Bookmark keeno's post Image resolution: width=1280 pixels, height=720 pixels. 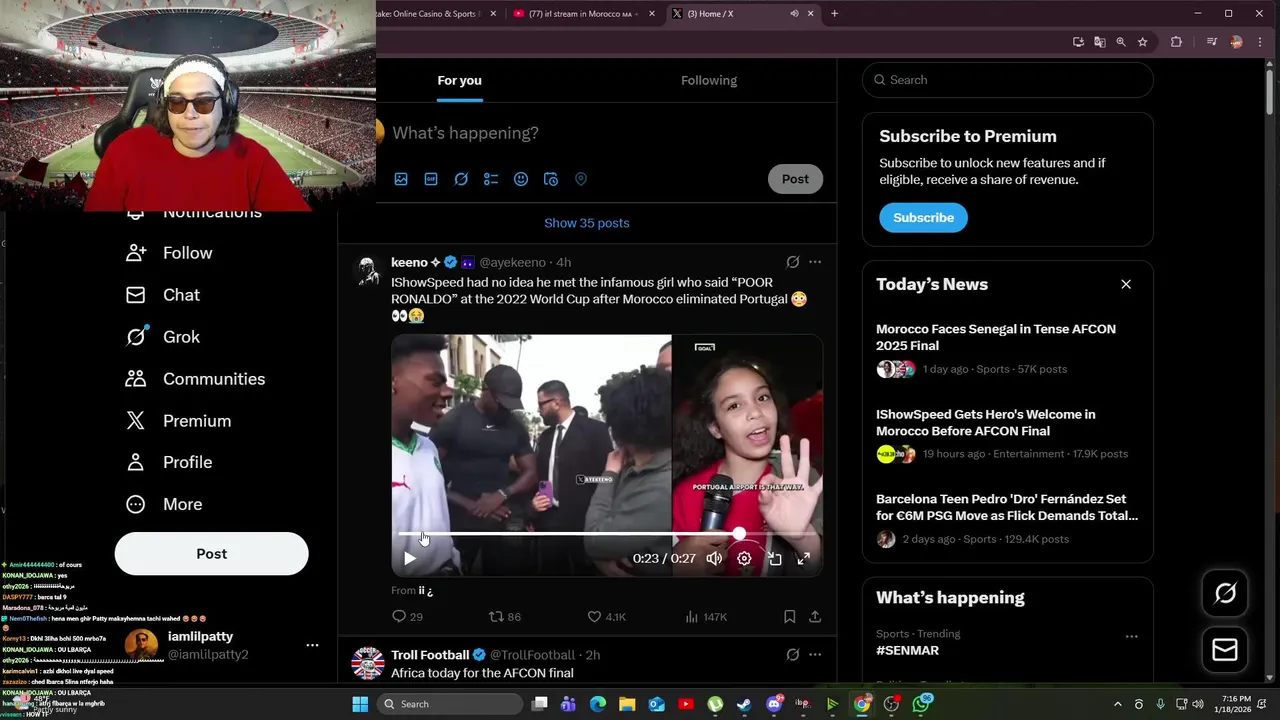pos(789,617)
